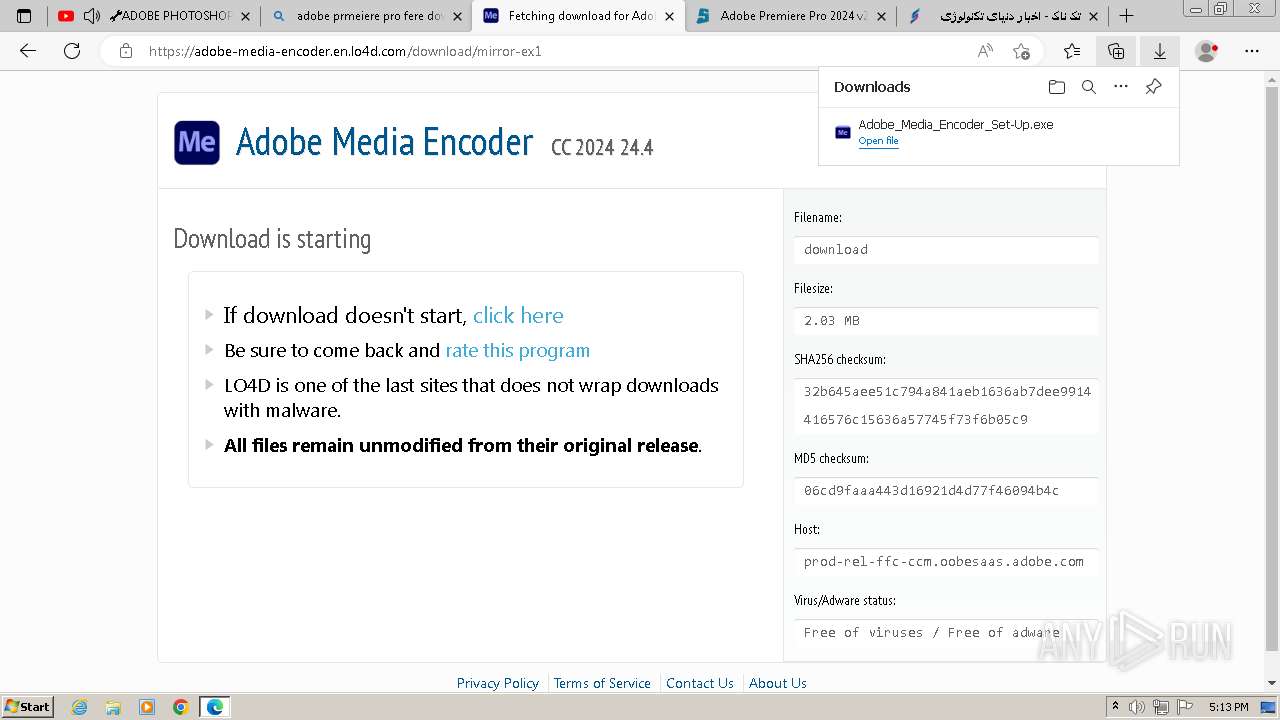Open a new tab with plus icon
Screen dimensions: 1280x720
[x=1126, y=16]
